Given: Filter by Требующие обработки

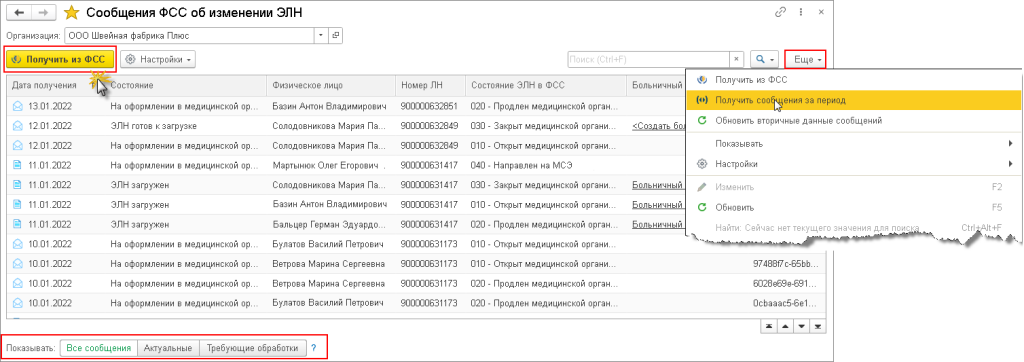Looking at the screenshot, I should [252, 348].
